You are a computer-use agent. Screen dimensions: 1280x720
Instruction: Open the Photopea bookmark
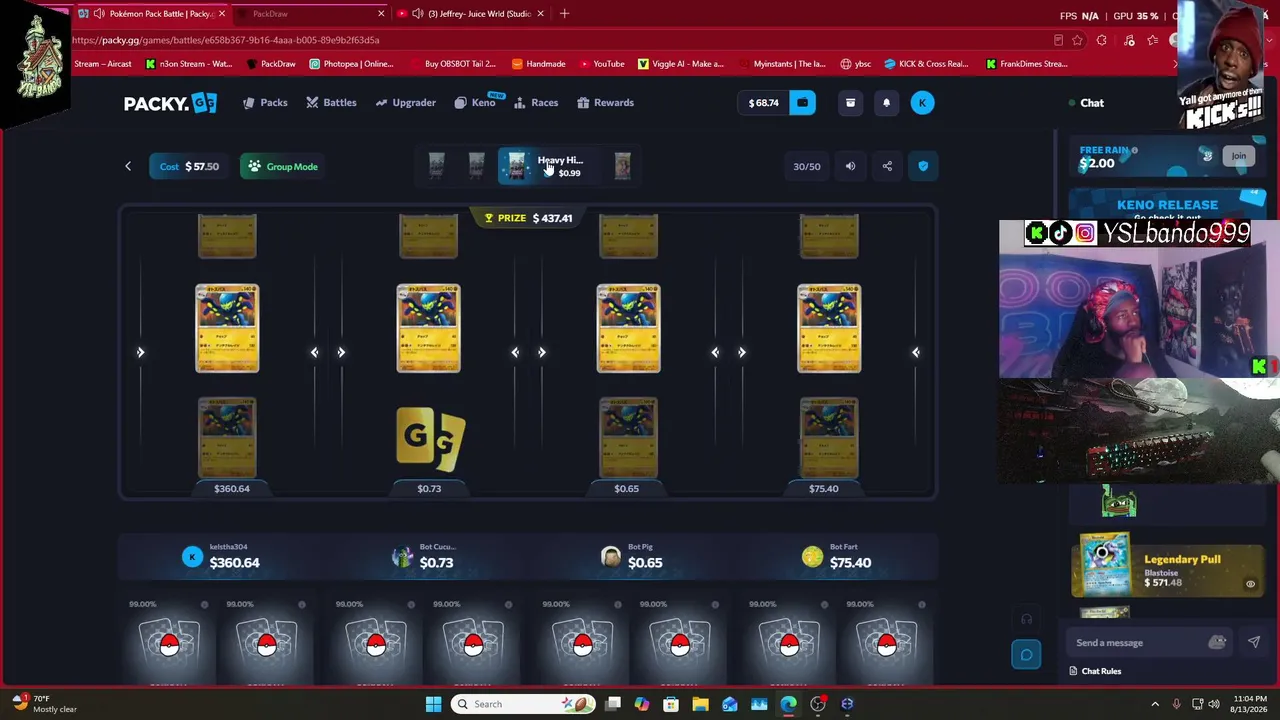coord(351,64)
